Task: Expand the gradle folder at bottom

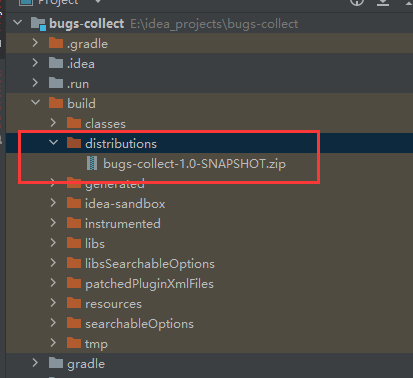Action: [35, 363]
